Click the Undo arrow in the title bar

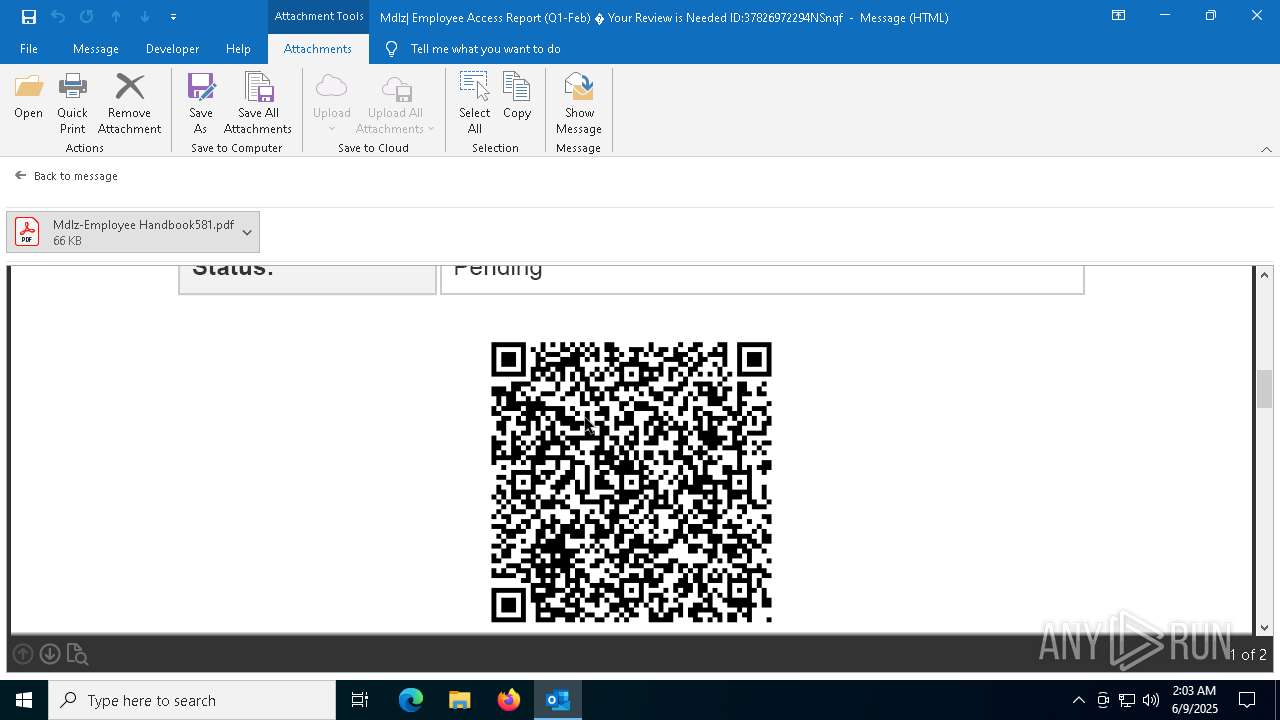[x=58, y=17]
